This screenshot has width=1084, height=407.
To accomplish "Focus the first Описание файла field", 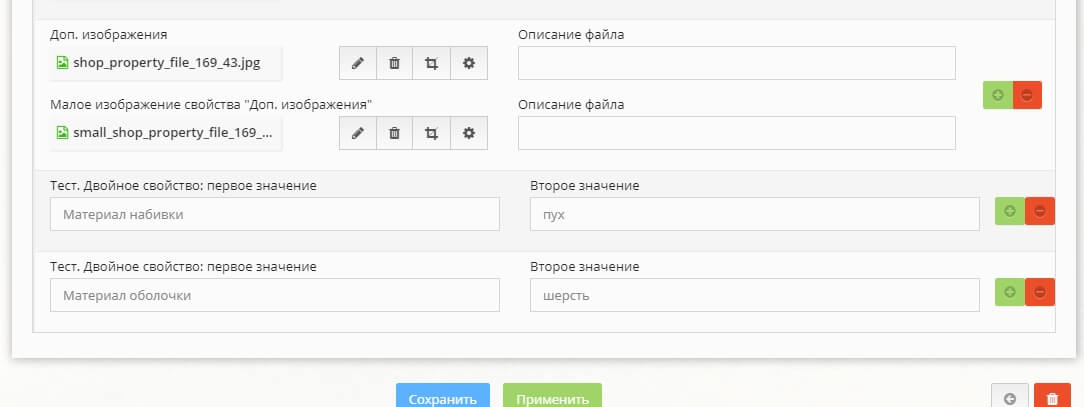I will click(x=736, y=63).
